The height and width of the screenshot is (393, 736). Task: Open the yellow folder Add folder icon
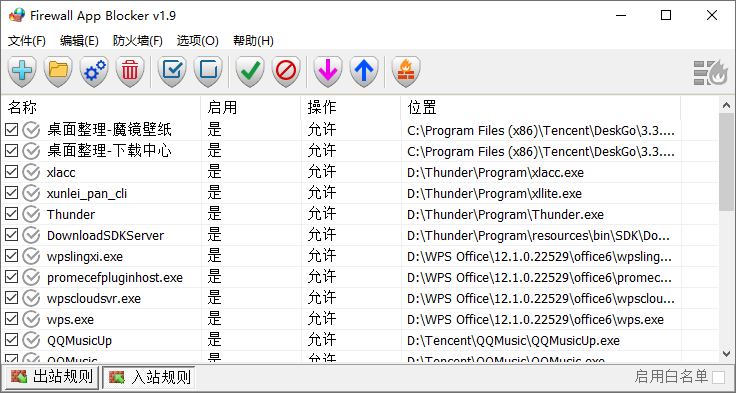(58, 71)
